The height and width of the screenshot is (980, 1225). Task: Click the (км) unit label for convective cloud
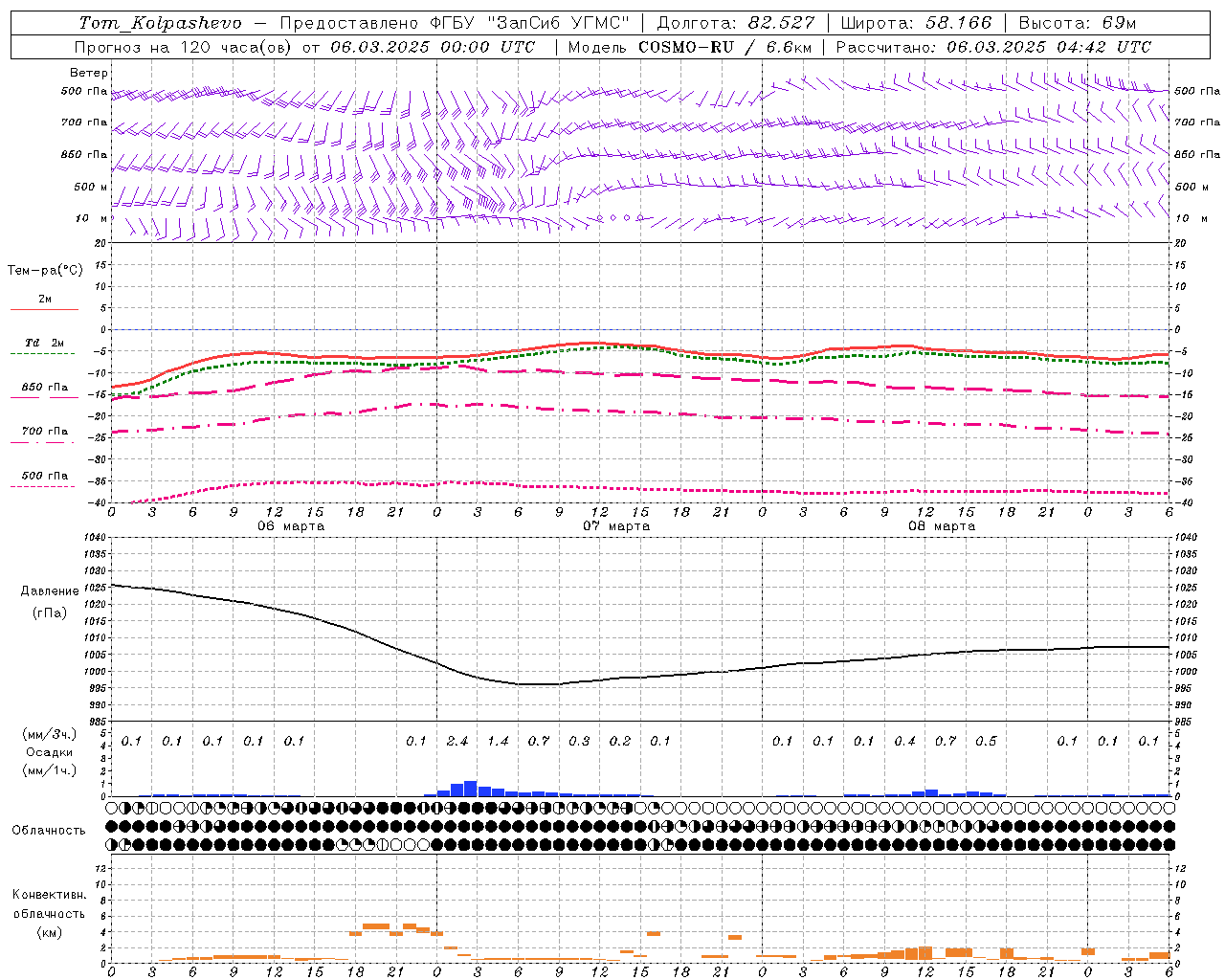click(50, 932)
